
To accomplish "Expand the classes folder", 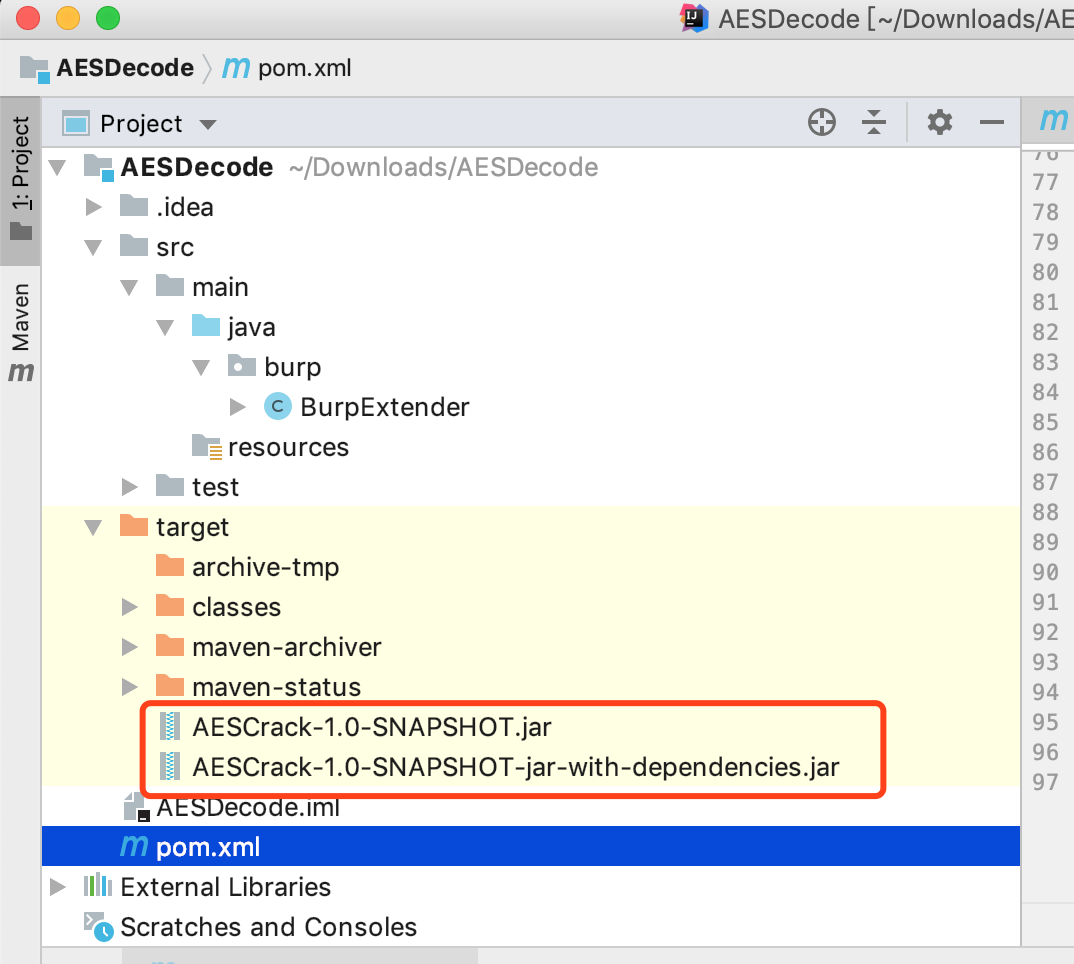I will 129,607.
